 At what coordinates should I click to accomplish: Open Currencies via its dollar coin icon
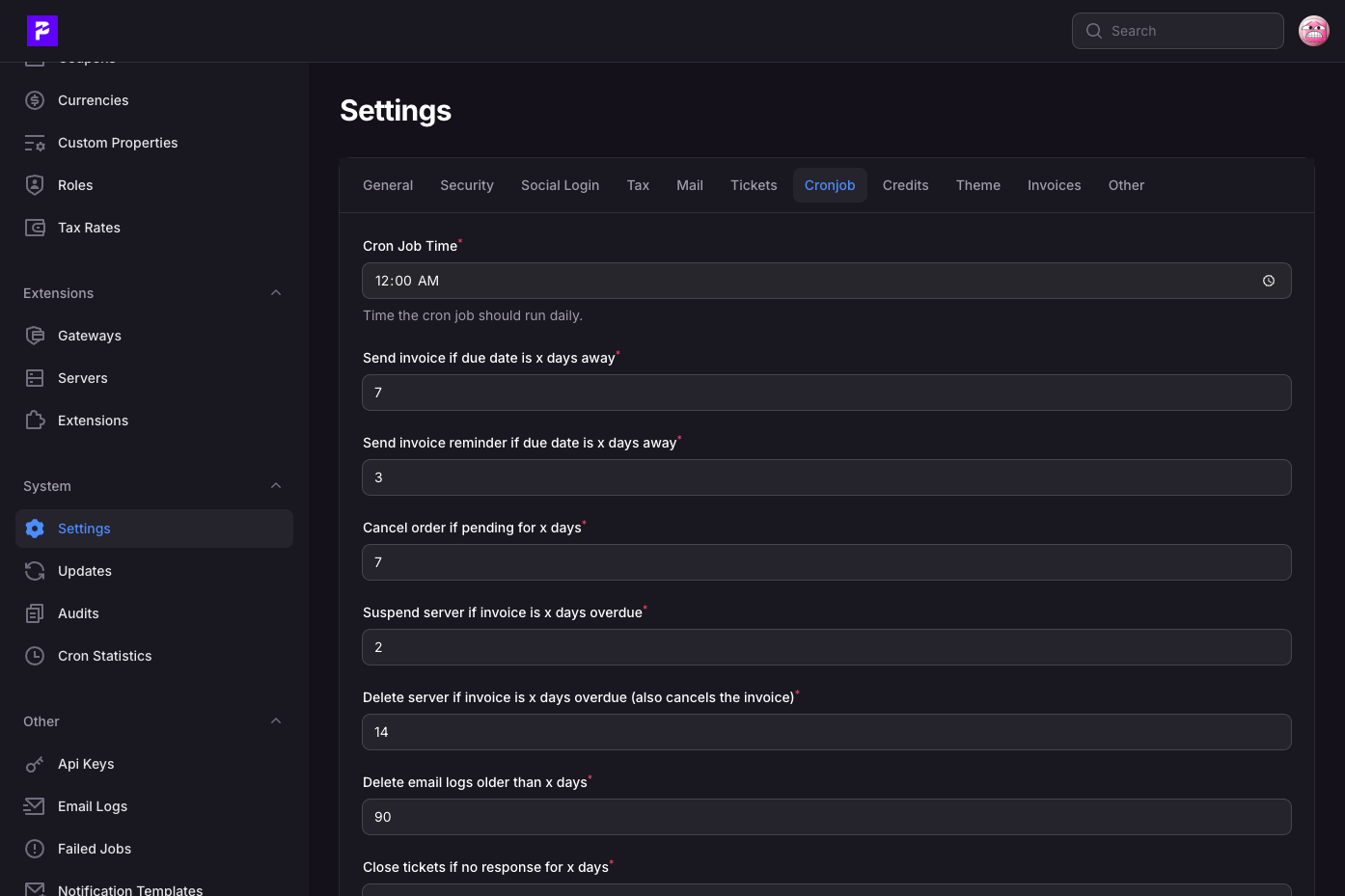(35, 100)
